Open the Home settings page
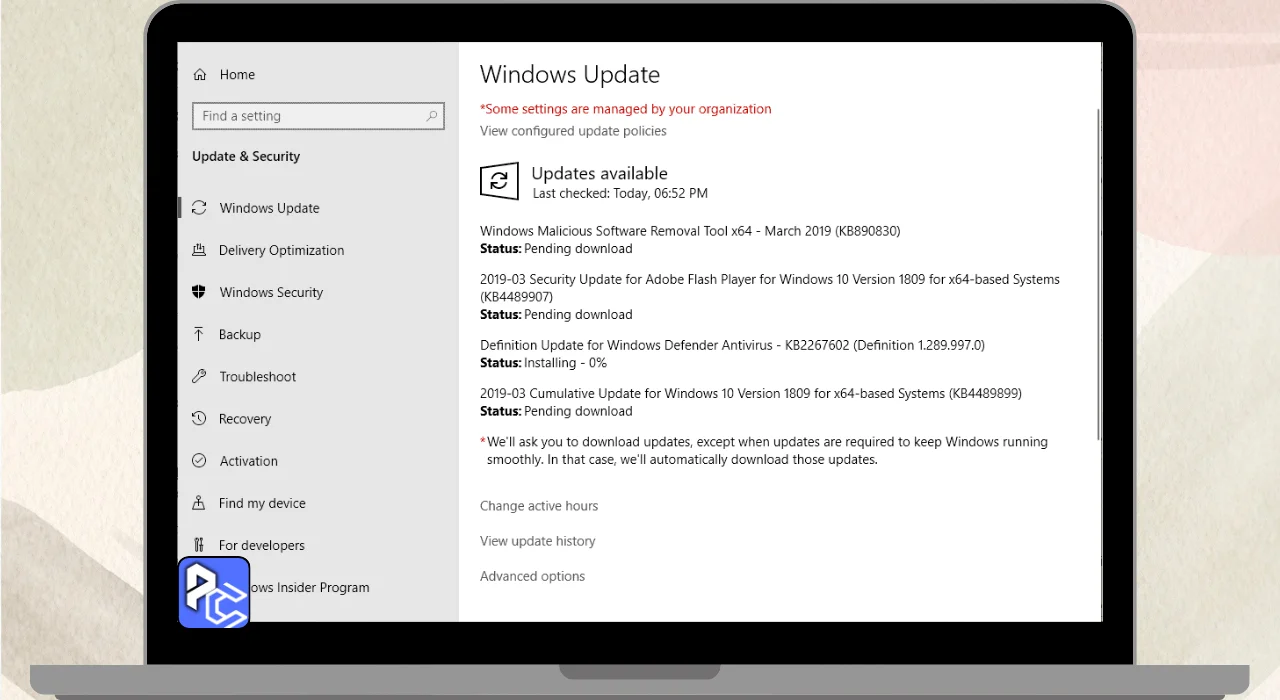The height and width of the screenshot is (700, 1280). pyautogui.click(x=237, y=75)
